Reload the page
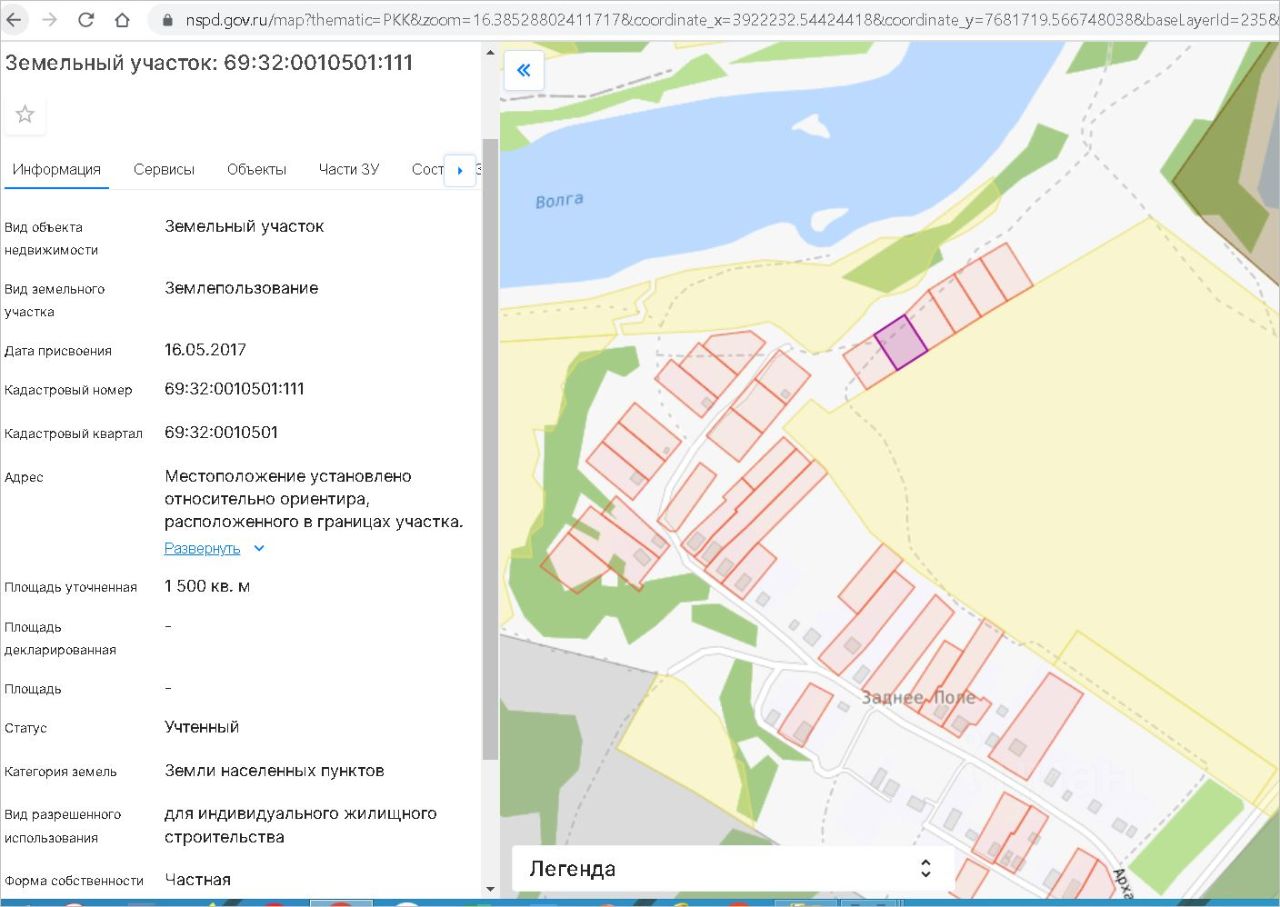Screen dimensions: 1280x907 pos(86,19)
